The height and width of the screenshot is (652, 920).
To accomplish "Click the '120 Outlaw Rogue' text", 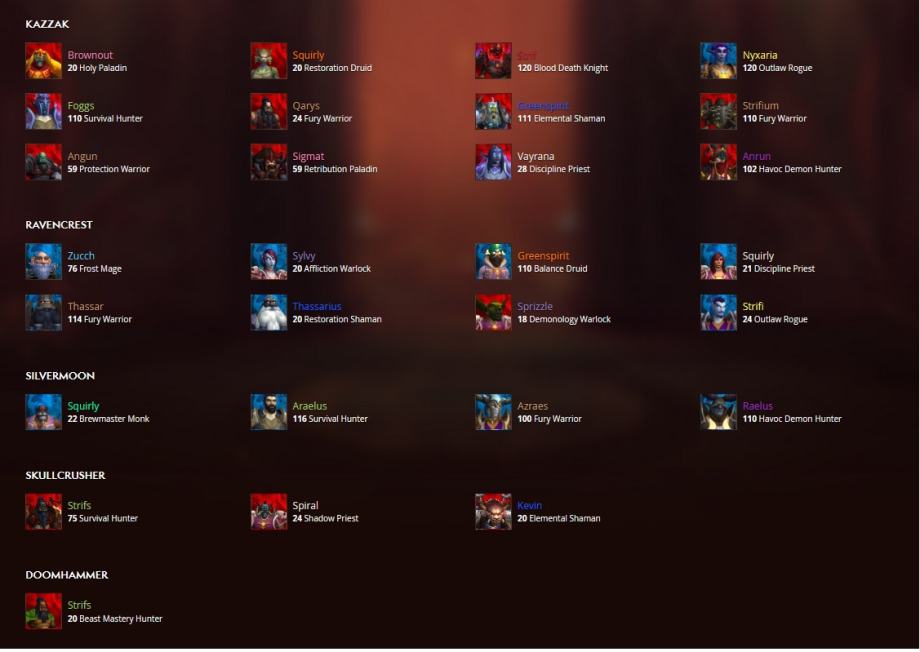I will point(777,68).
